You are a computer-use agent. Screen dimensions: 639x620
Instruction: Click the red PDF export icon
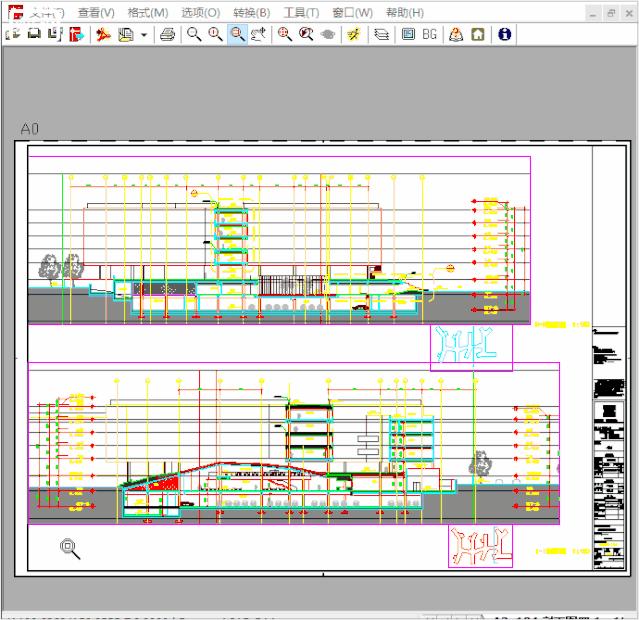103,34
